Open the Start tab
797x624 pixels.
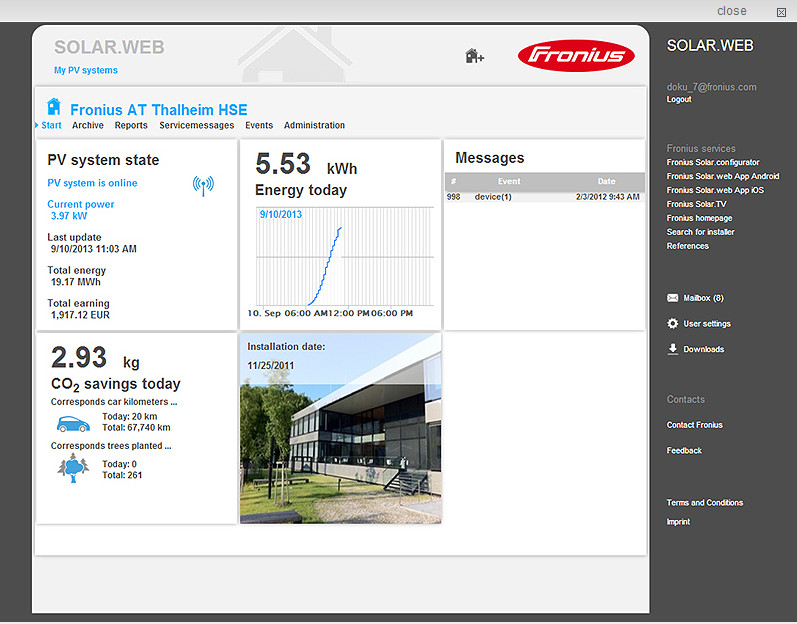point(51,125)
